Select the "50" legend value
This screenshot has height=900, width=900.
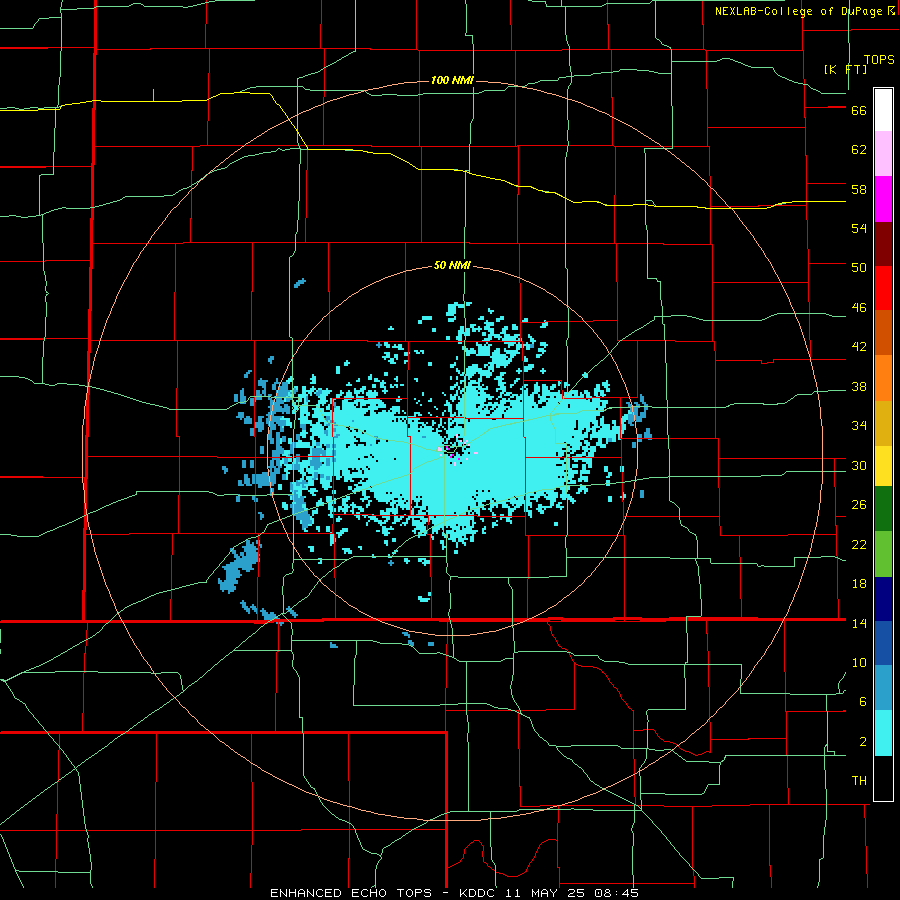859,268
